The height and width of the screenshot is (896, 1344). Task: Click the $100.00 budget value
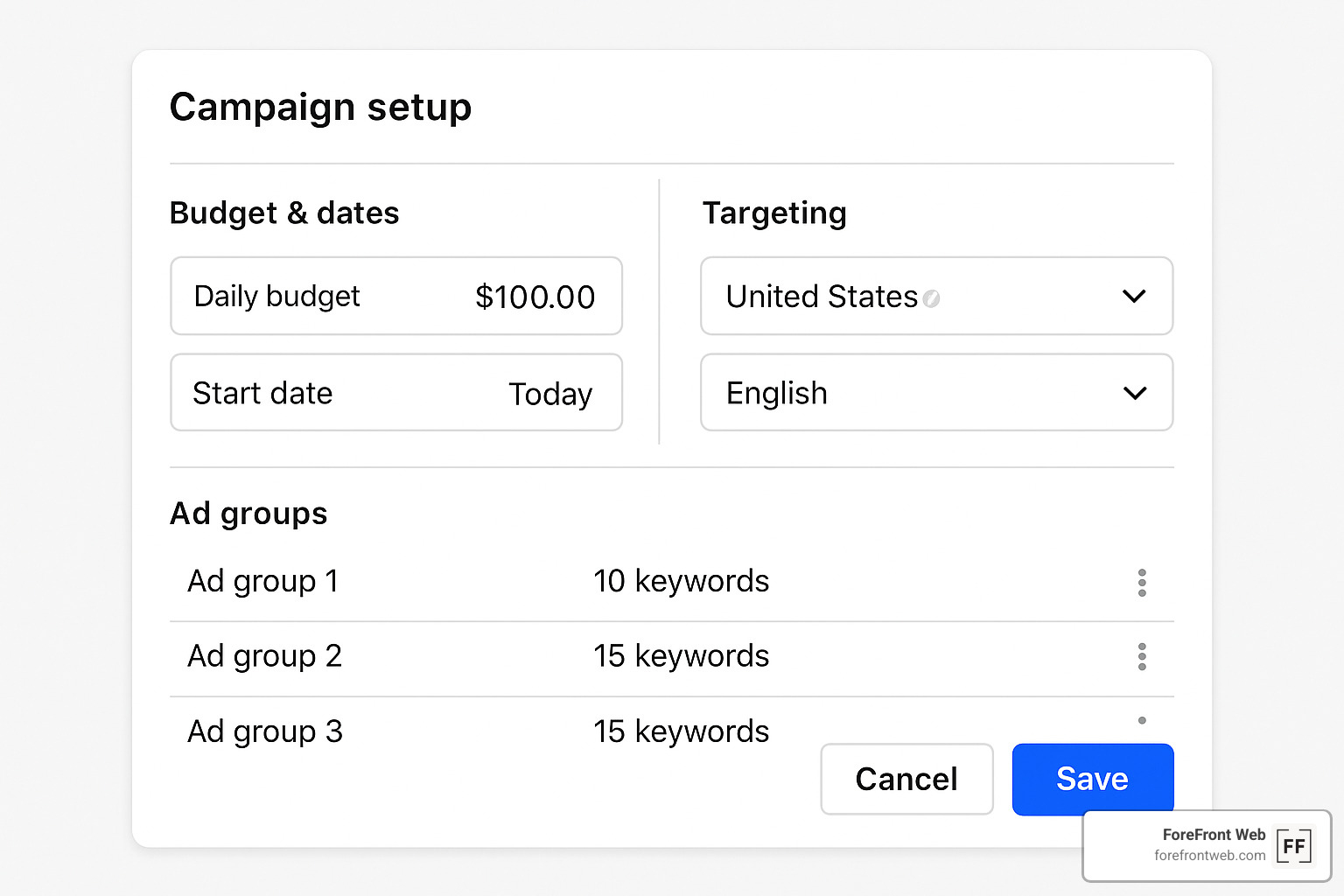535,297
